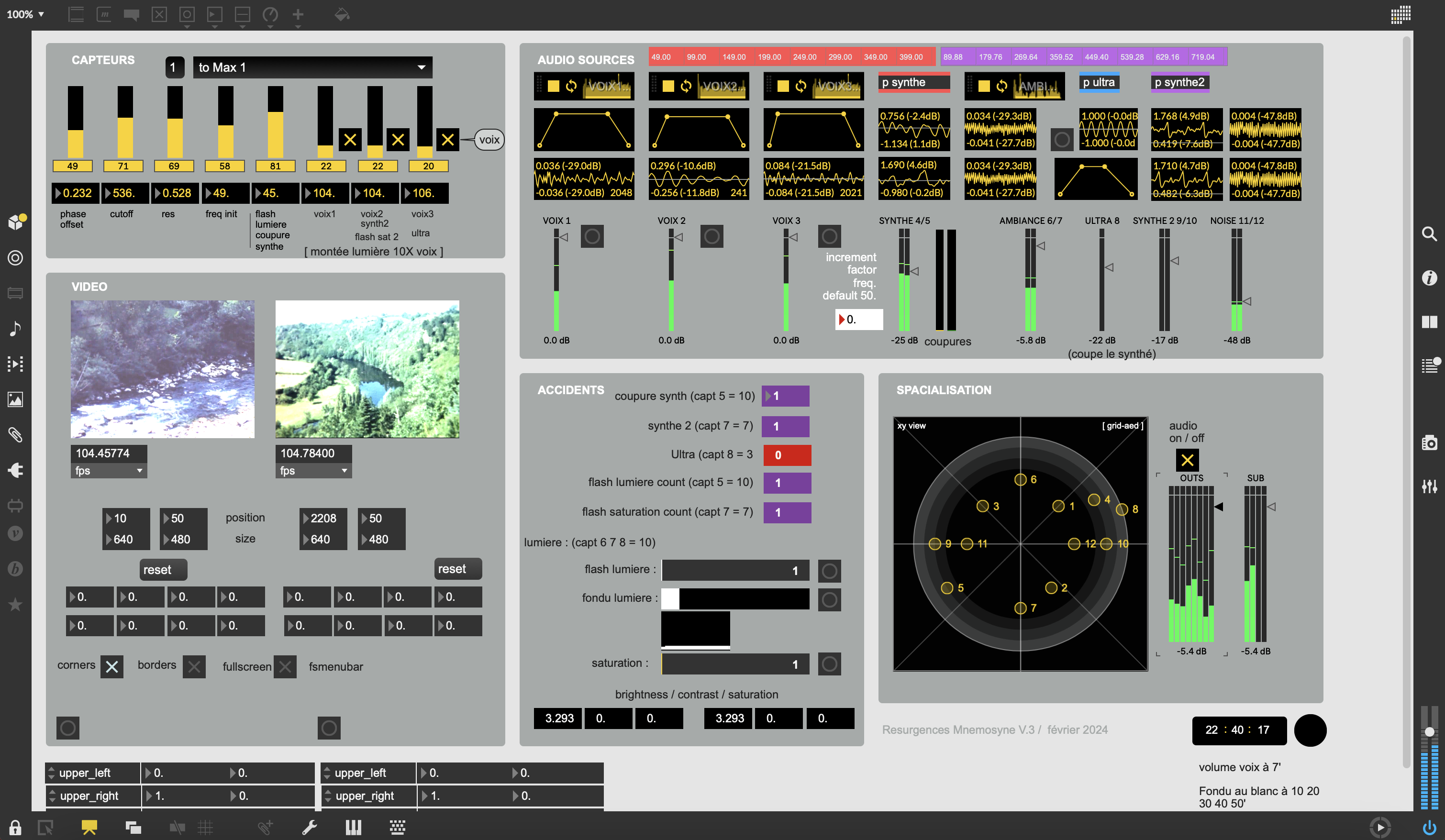Viewport: 1445px width, 840px height.
Task: Open the search icon in right sidebar
Action: coord(1429,234)
